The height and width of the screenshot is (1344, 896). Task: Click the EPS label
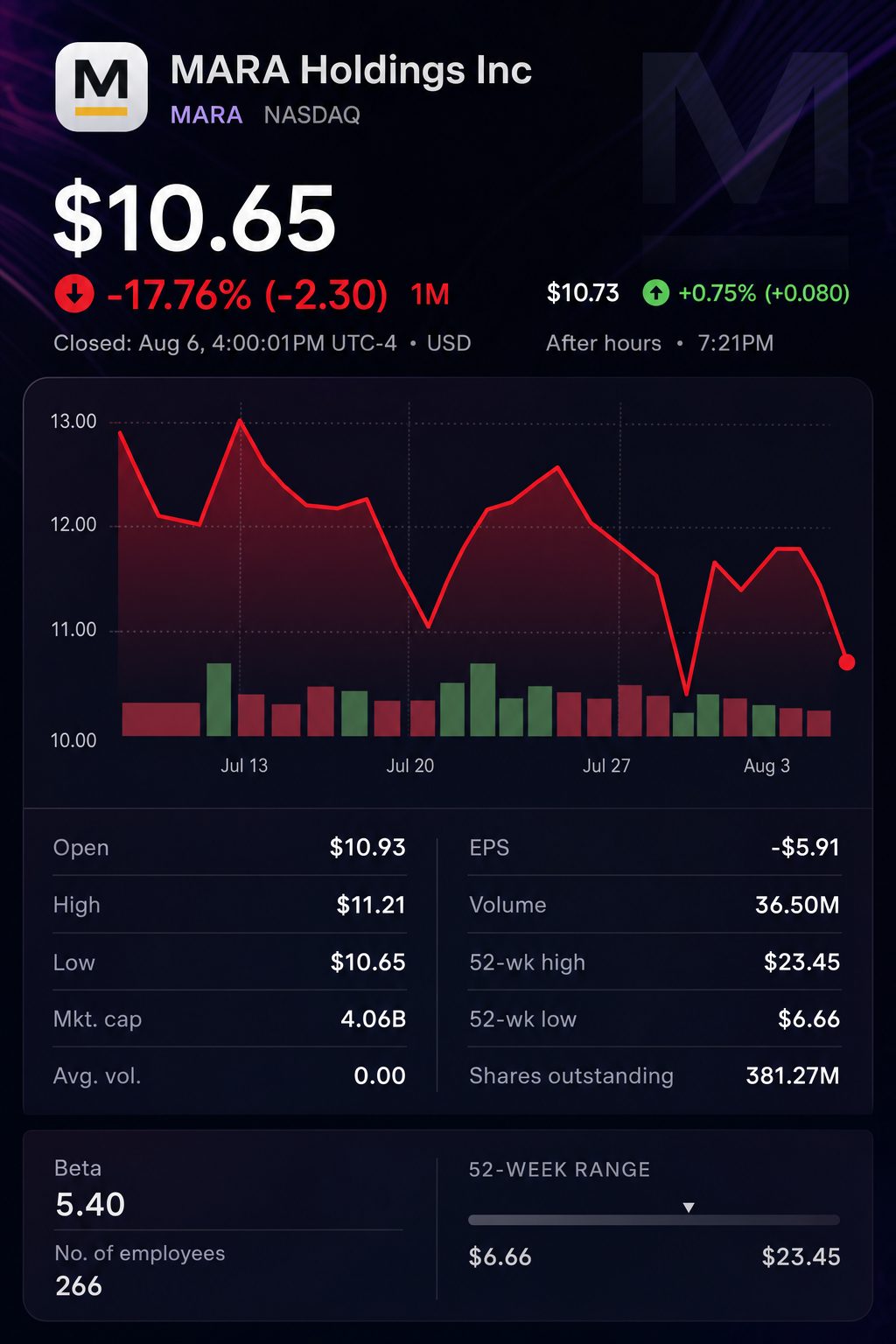pyautogui.click(x=489, y=848)
